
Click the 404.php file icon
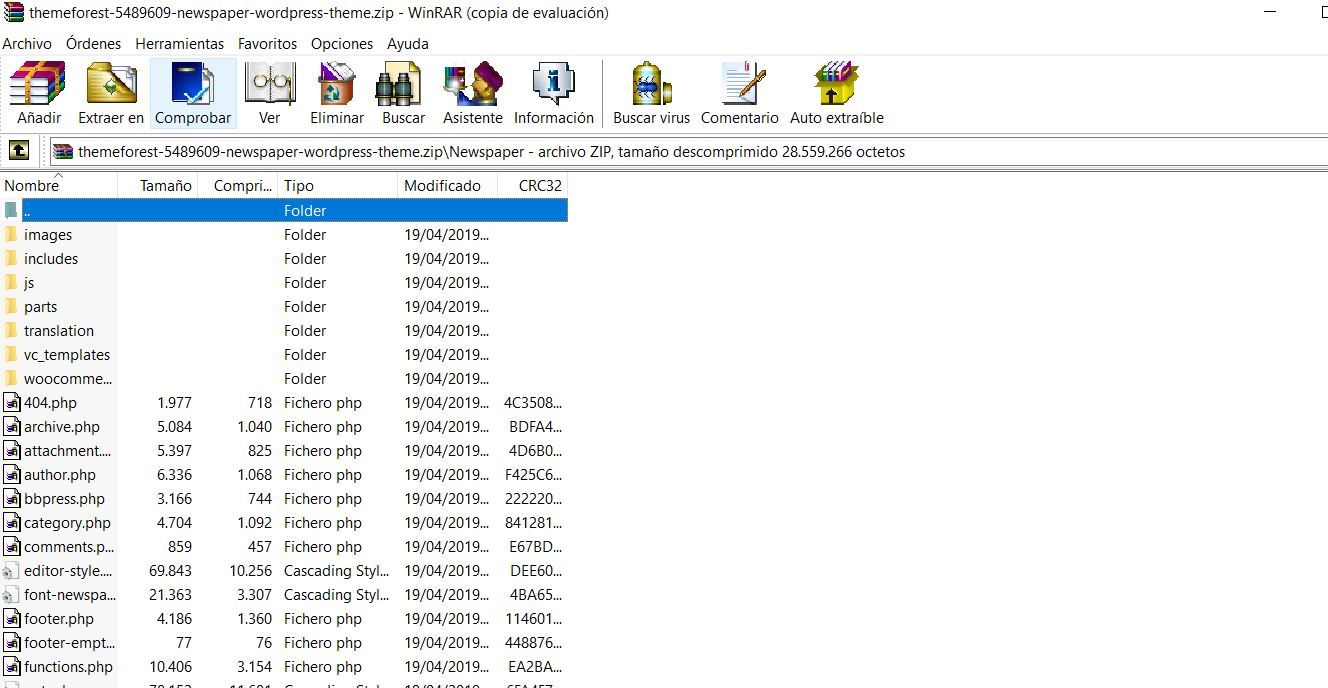click(12, 403)
